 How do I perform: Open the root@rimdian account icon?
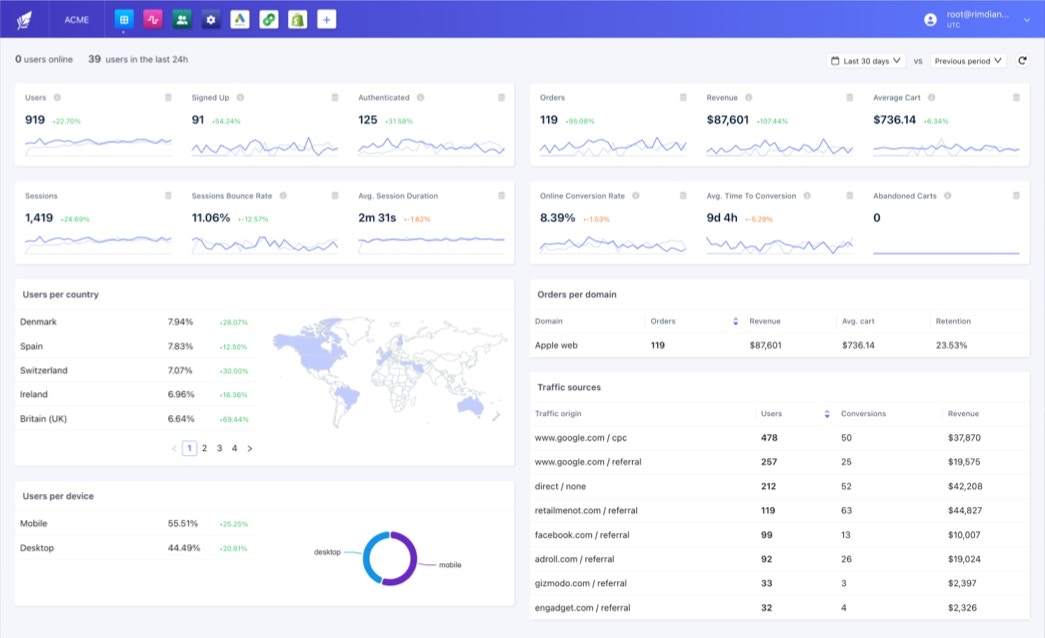928,18
